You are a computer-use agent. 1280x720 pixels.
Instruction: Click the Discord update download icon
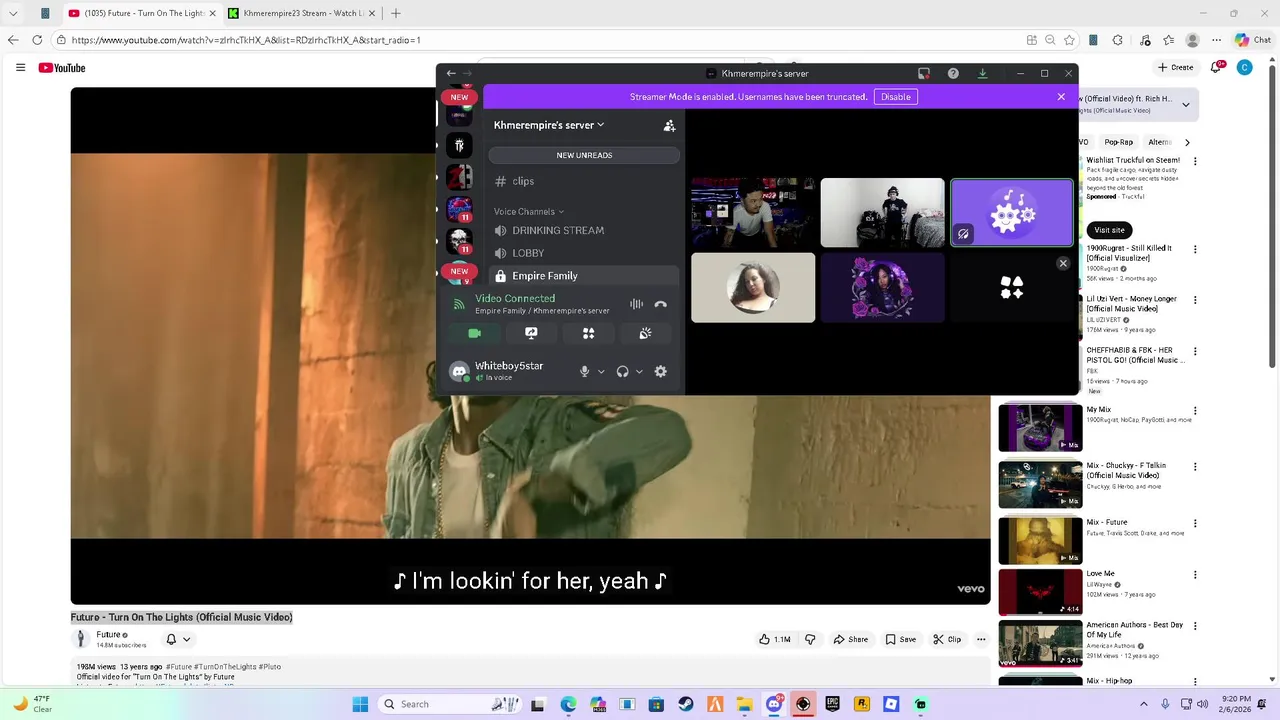pos(982,73)
